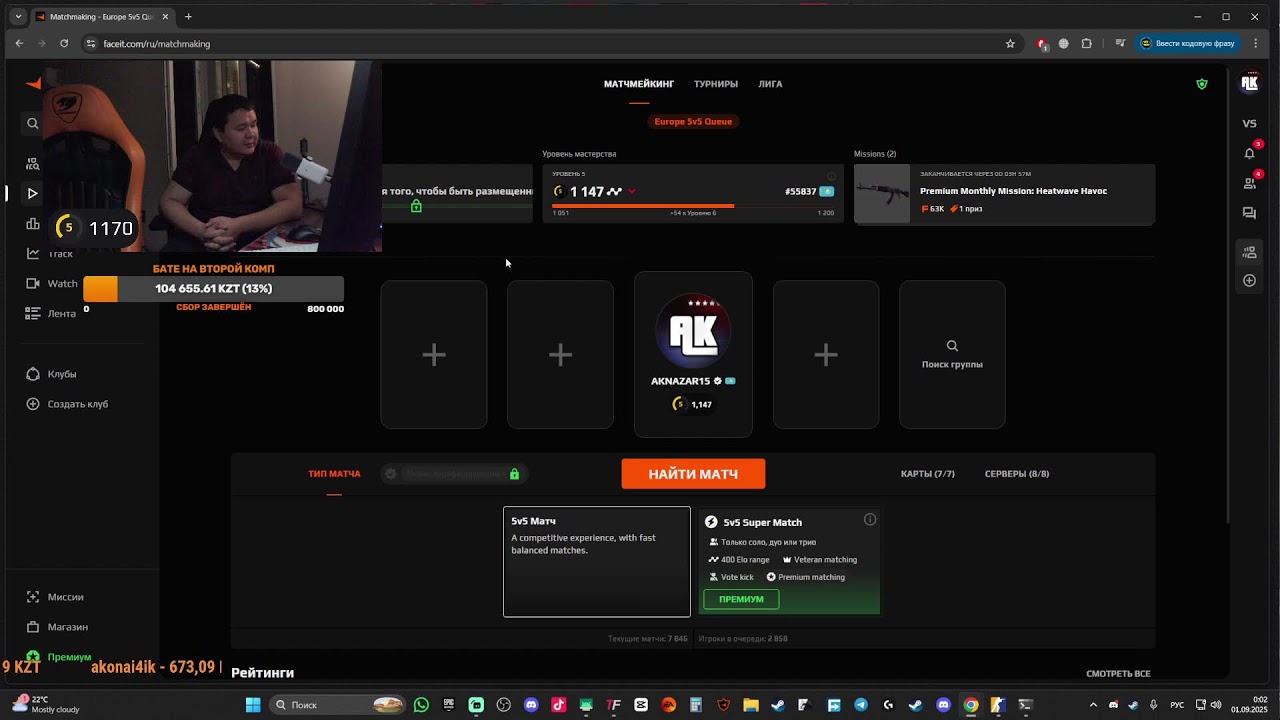
Task: Click Создать клуб in the sidebar
Action: click(66, 404)
